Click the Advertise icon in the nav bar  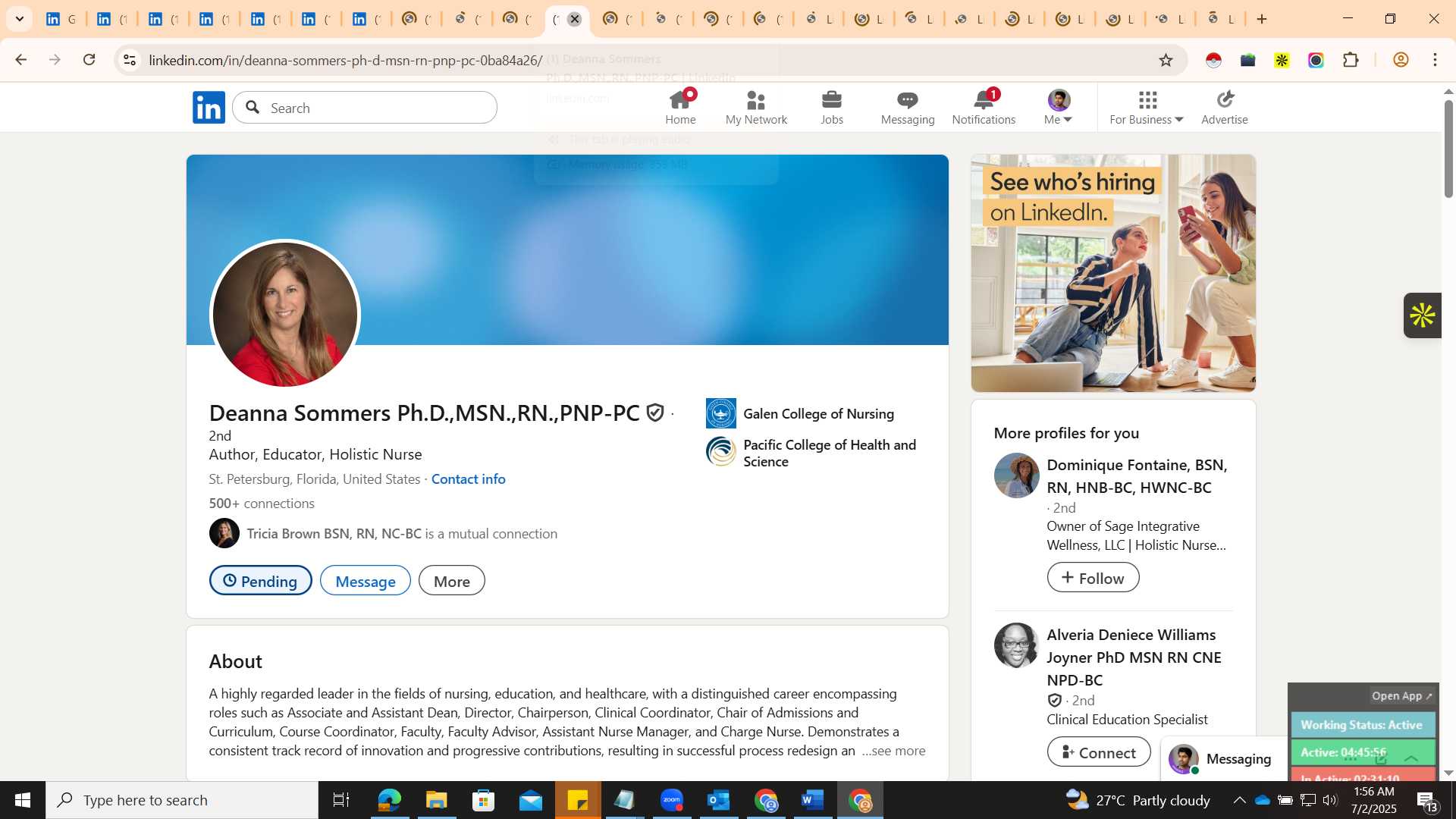coord(1225,107)
